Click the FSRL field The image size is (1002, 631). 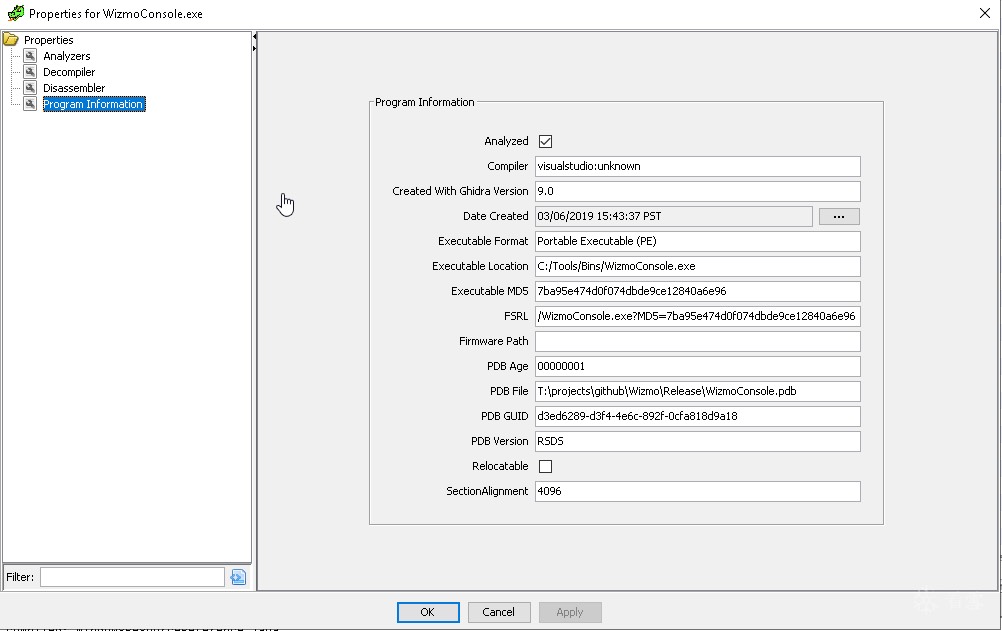[x=698, y=316]
